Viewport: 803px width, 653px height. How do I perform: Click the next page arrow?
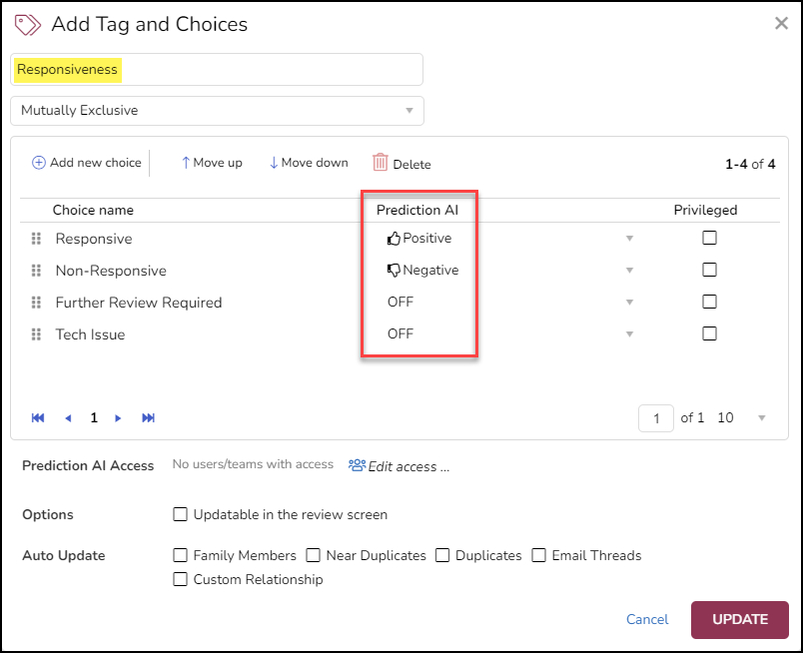pos(118,418)
